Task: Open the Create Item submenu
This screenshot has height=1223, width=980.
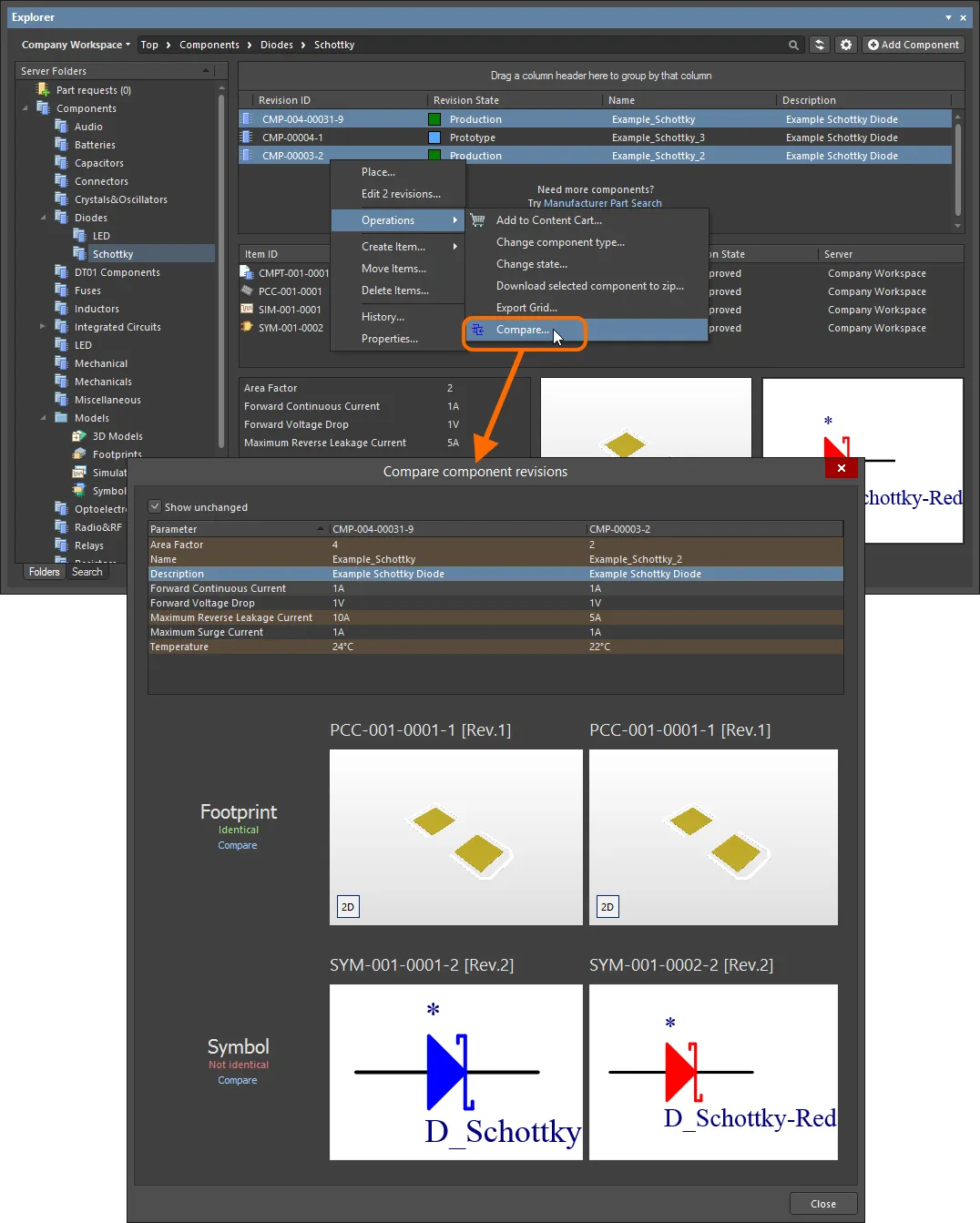Action: click(x=398, y=247)
